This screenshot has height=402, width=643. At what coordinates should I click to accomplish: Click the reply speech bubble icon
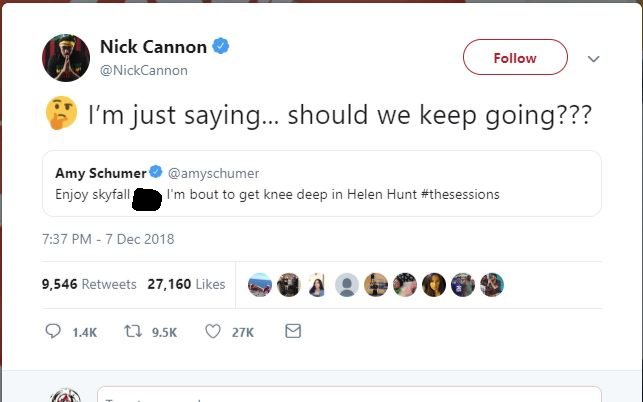(x=54, y=331)
